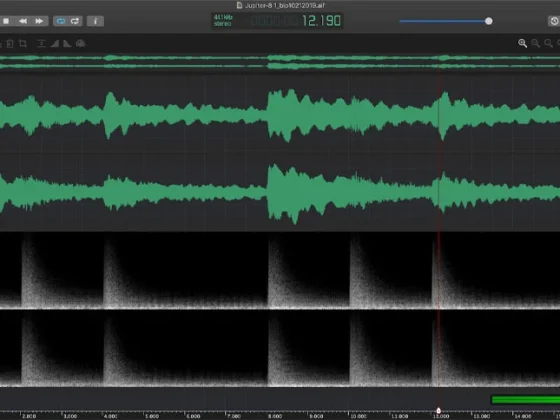
Task: Click the zoom-out magnifier icon
Action: pyautogui.click(x=535, y=44)
